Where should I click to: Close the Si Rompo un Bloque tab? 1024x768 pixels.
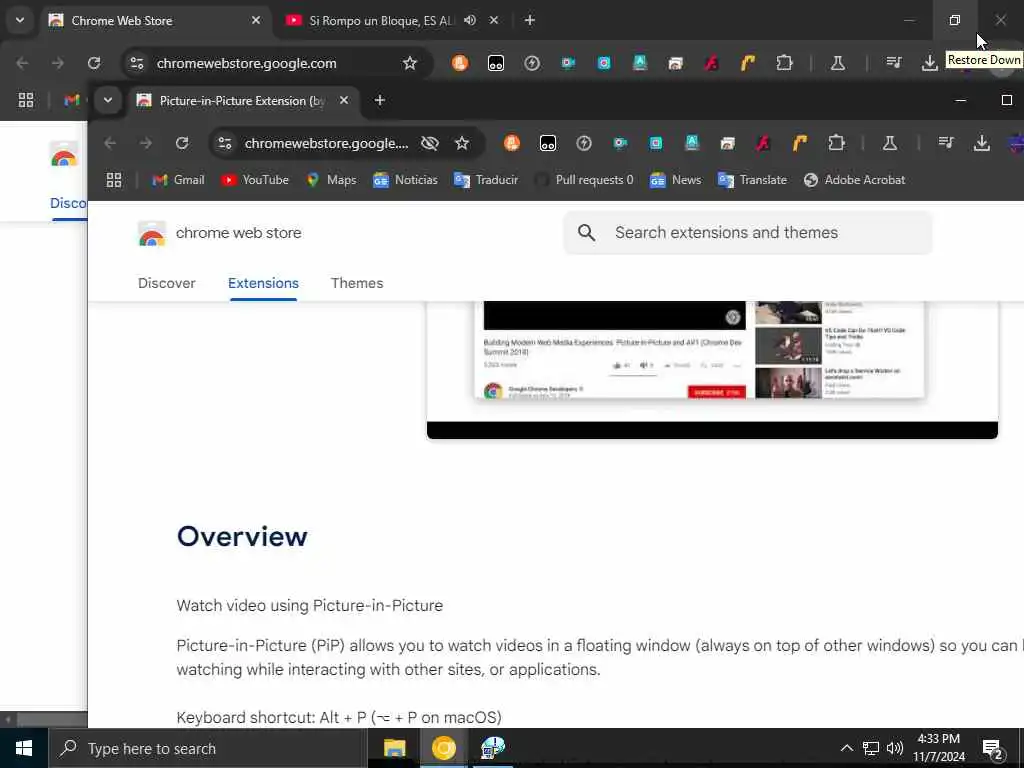pos(494,20)
